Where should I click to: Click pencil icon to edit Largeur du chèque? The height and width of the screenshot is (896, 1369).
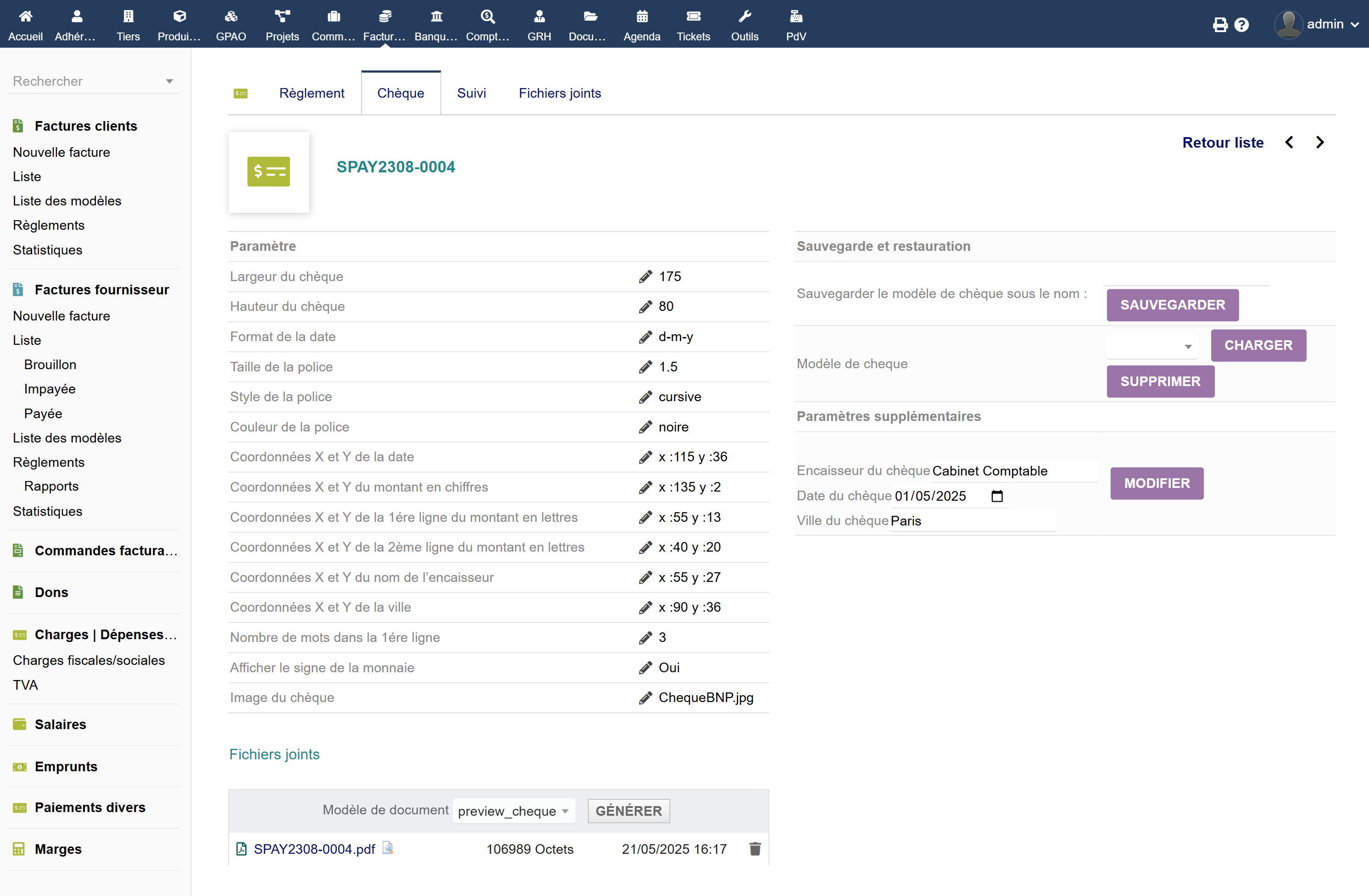point(645,277)
